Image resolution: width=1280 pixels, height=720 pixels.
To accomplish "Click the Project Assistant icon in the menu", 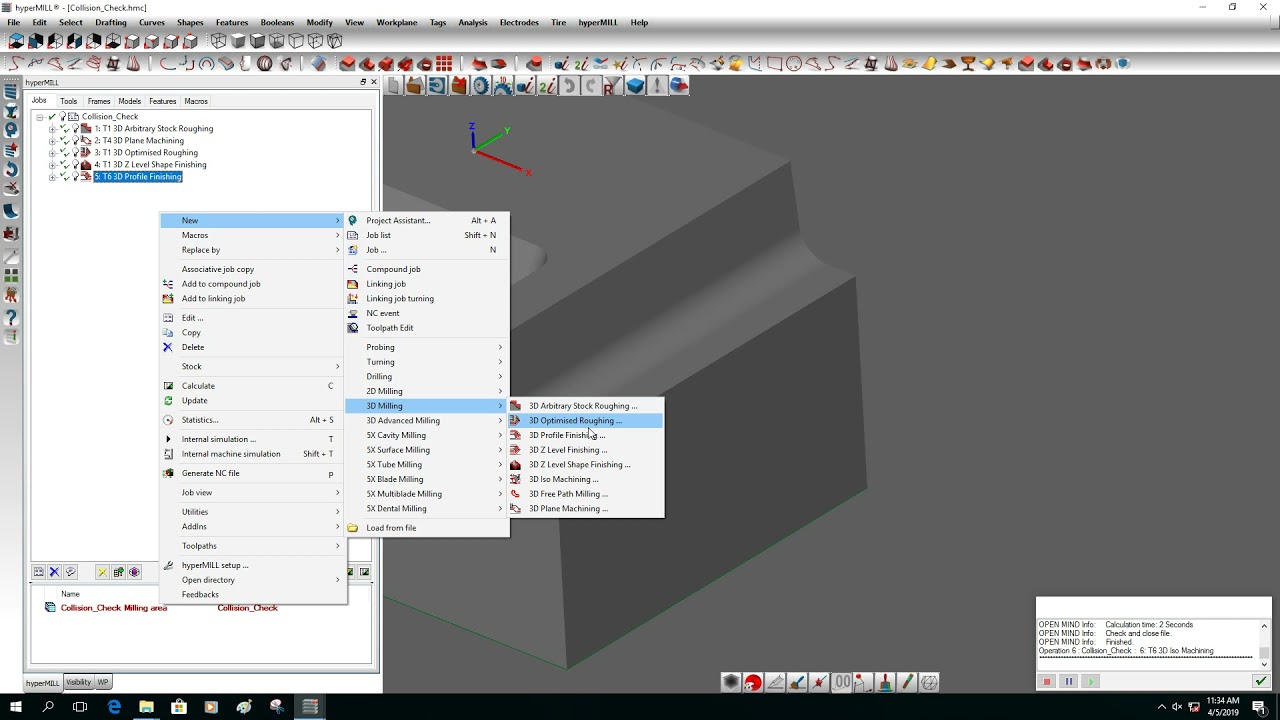I will click(352, 220).
